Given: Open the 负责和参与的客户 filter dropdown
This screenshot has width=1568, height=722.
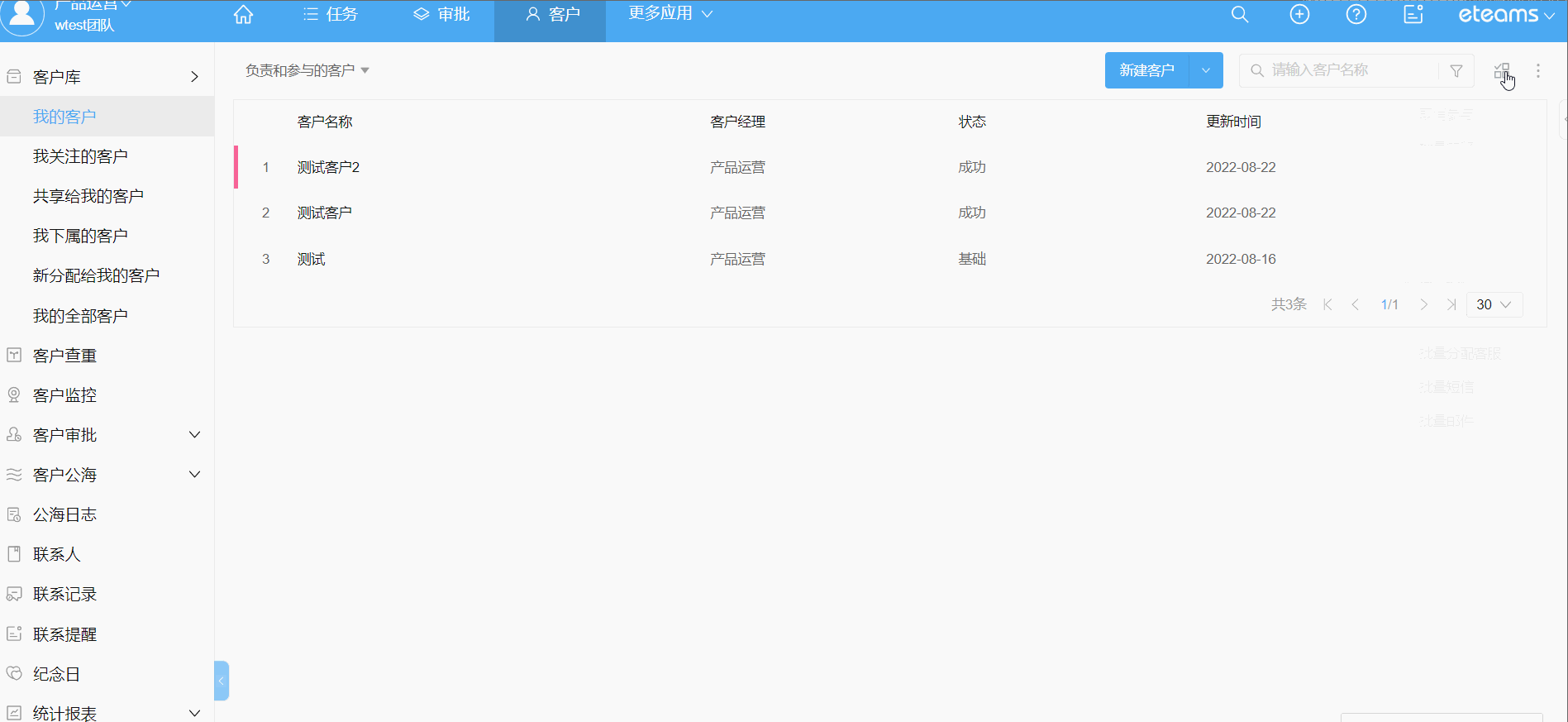Looking at the screenshot, I should 307,71.
